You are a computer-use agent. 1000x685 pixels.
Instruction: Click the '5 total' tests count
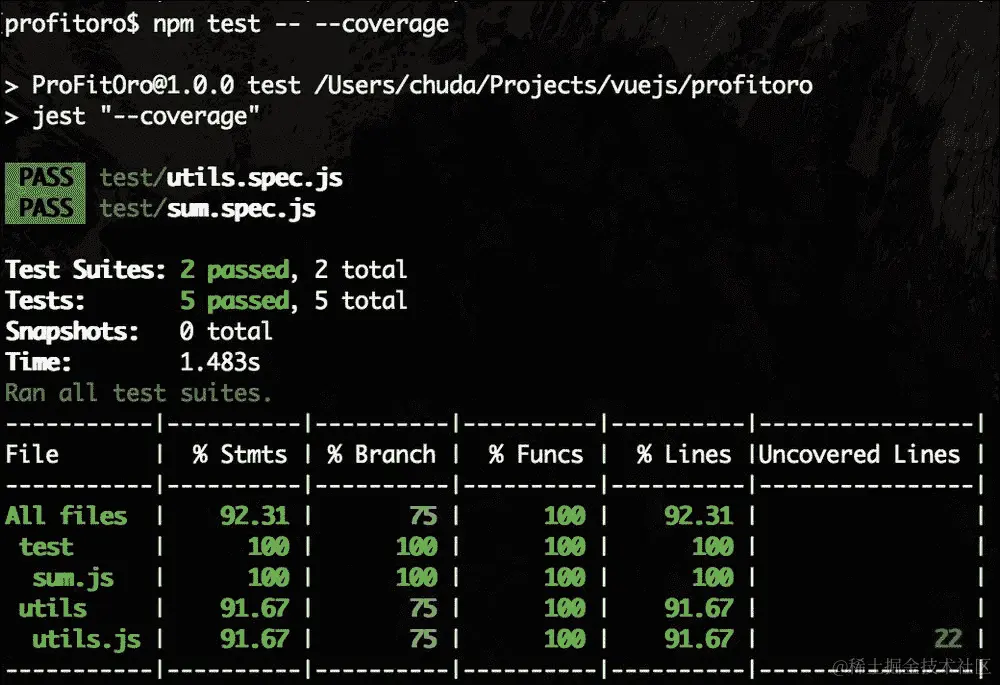click(360, 300)
